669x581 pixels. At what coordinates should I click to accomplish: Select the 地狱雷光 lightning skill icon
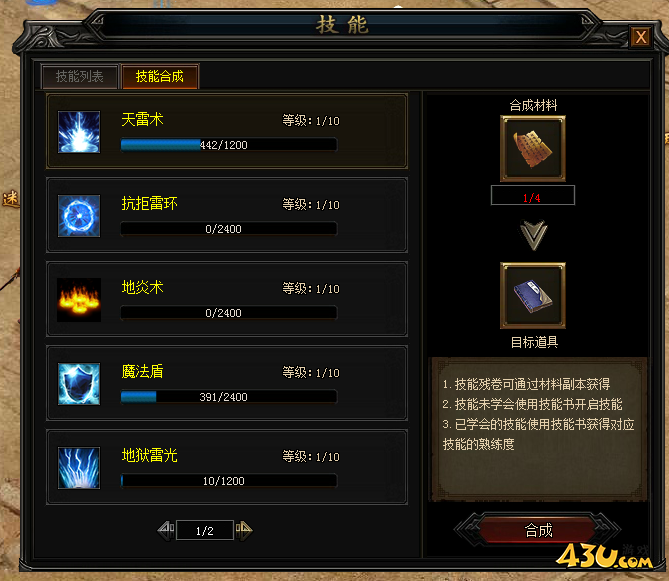point(79,468)
